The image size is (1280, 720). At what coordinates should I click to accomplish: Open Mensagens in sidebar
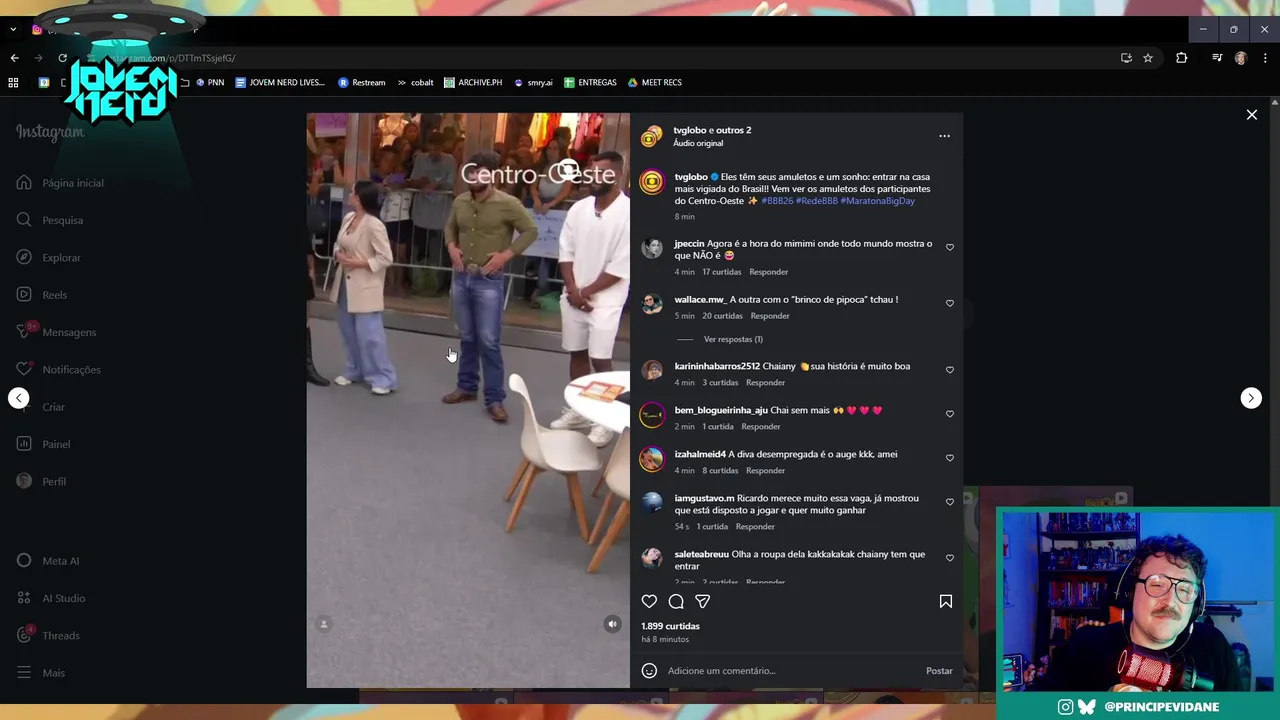pos(56,332)
